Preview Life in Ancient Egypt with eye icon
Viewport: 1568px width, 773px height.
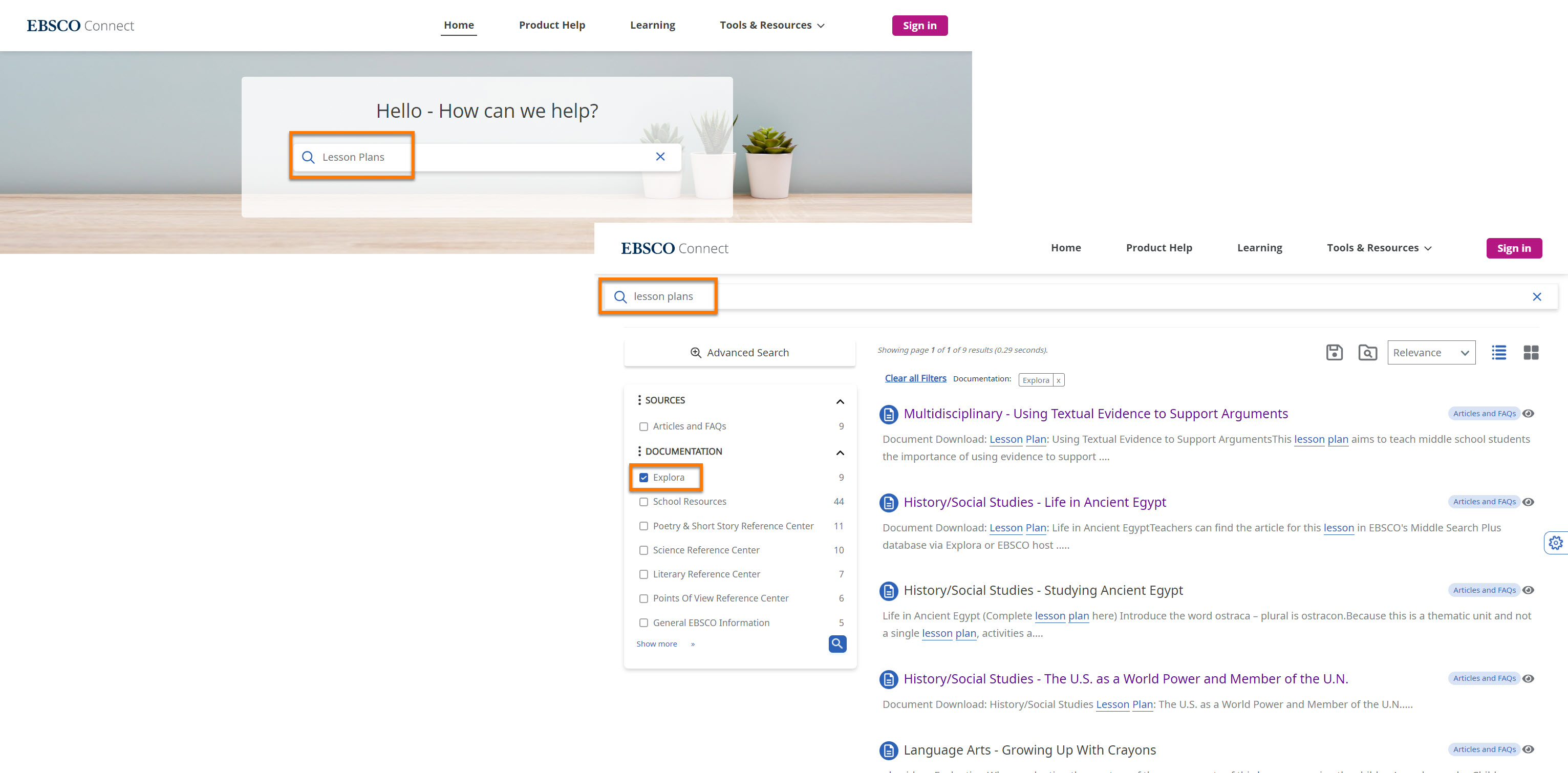tap(1528, 502)
